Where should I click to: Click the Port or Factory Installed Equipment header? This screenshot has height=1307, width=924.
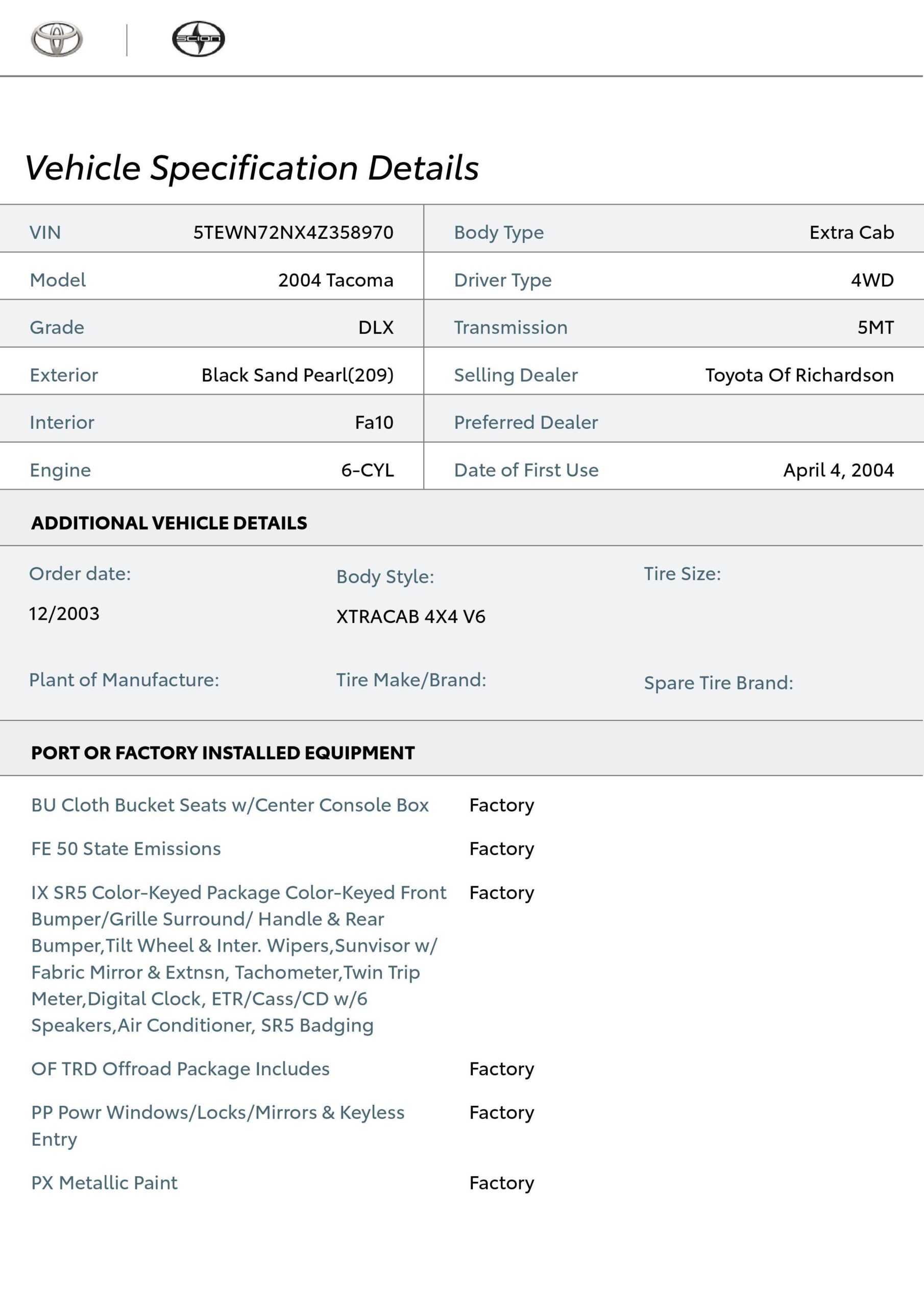click(x=223, y=753)
